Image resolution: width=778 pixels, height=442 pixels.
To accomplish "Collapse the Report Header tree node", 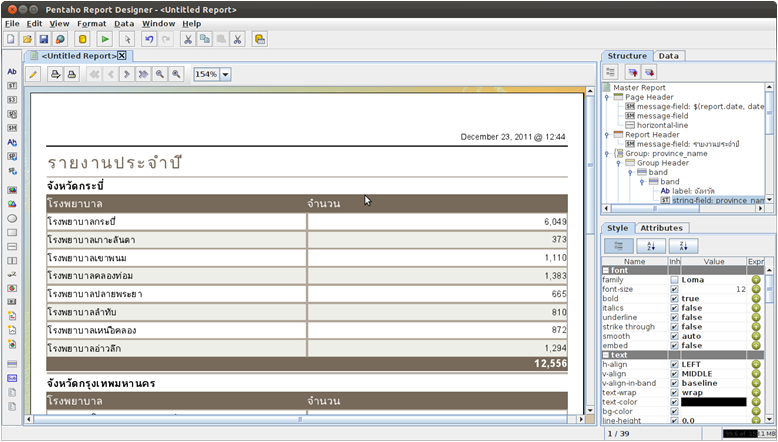I will (607, 135).
